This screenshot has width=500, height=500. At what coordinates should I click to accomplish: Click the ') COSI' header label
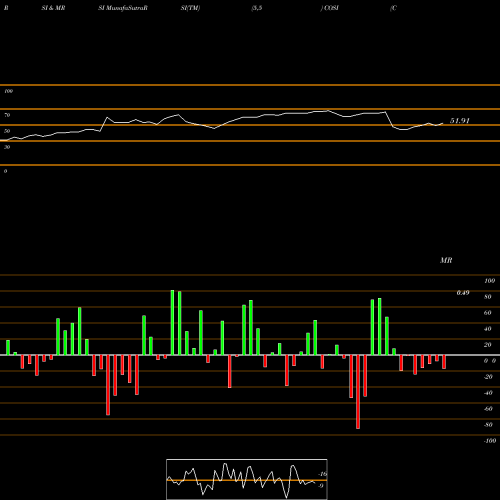coord(330,8)
